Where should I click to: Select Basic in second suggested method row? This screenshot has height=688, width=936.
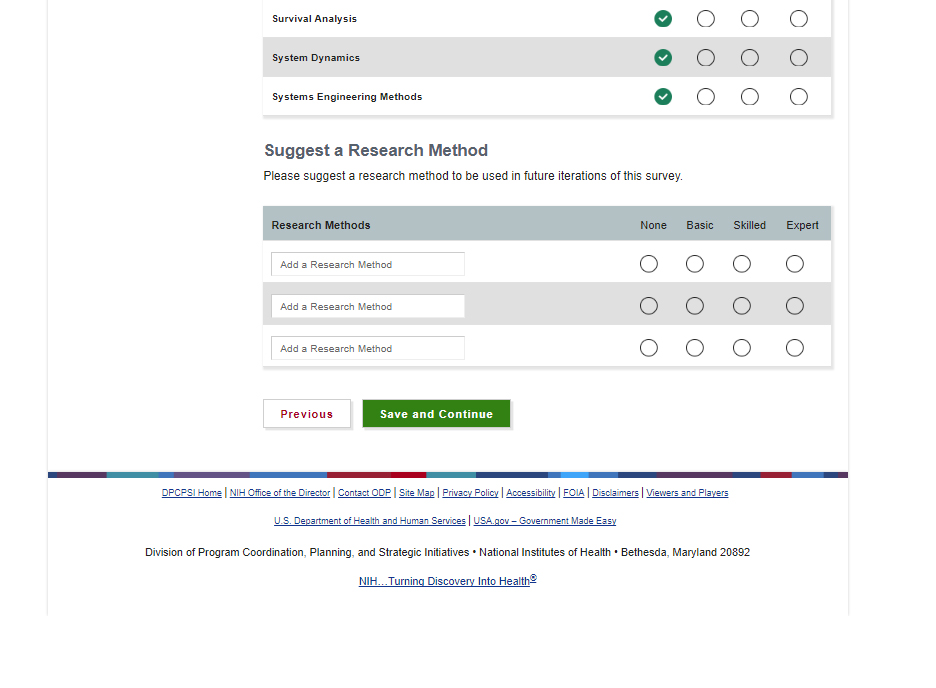click(x=695, y=306)
